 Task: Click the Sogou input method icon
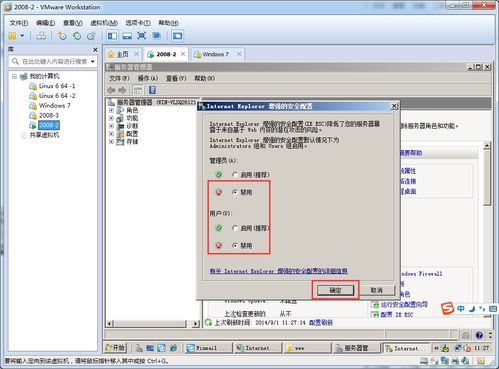click(447, 308)
